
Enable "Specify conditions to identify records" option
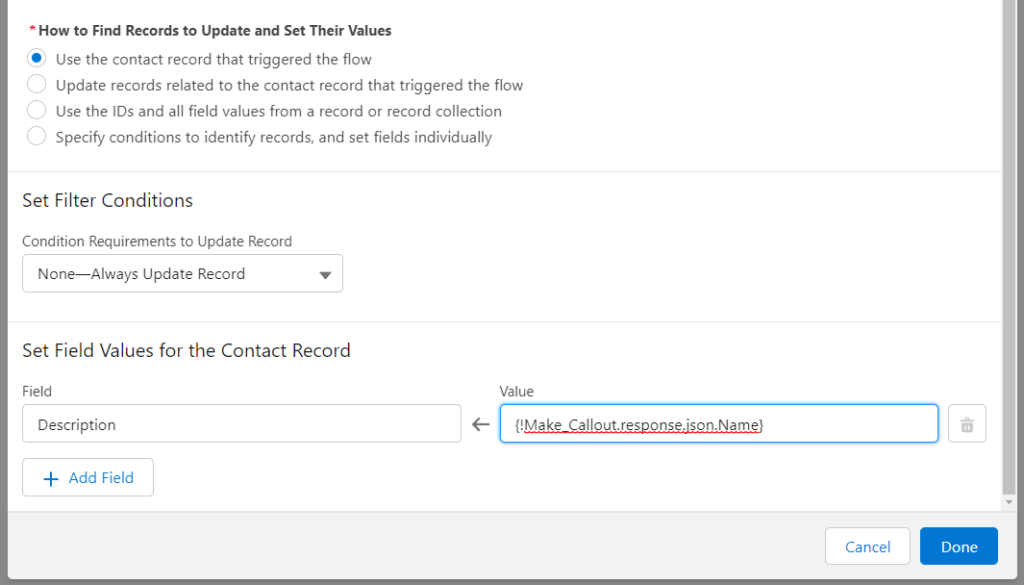36,137
